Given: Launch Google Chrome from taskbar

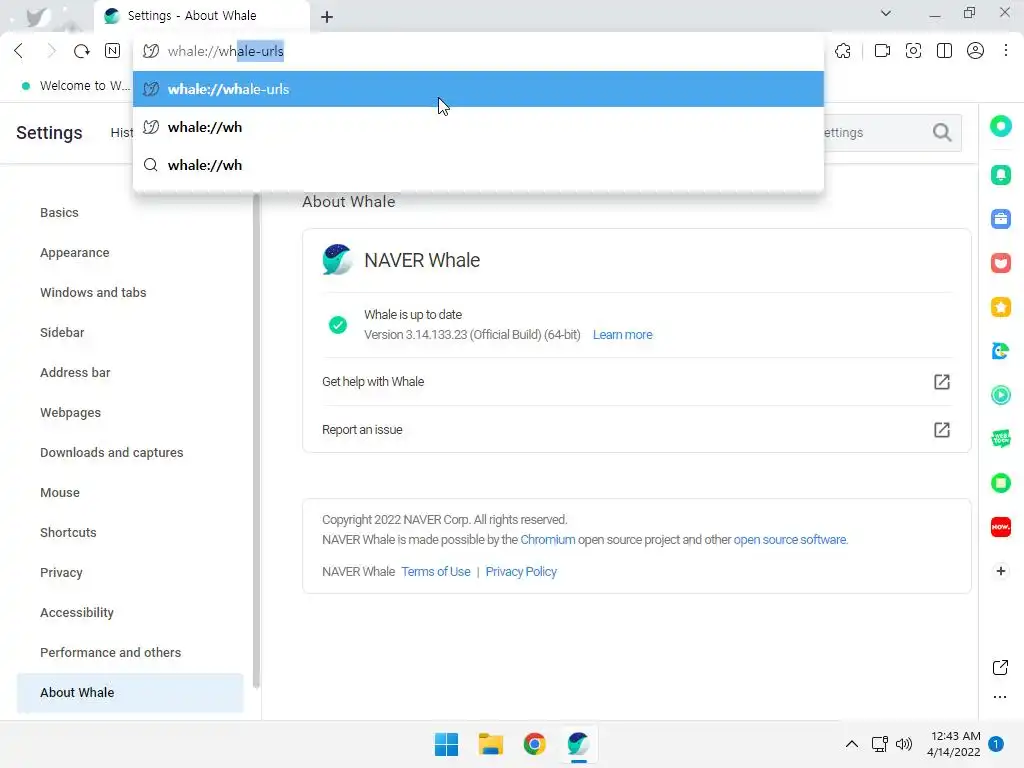Looking at the screenshot, I should [534, 744].
